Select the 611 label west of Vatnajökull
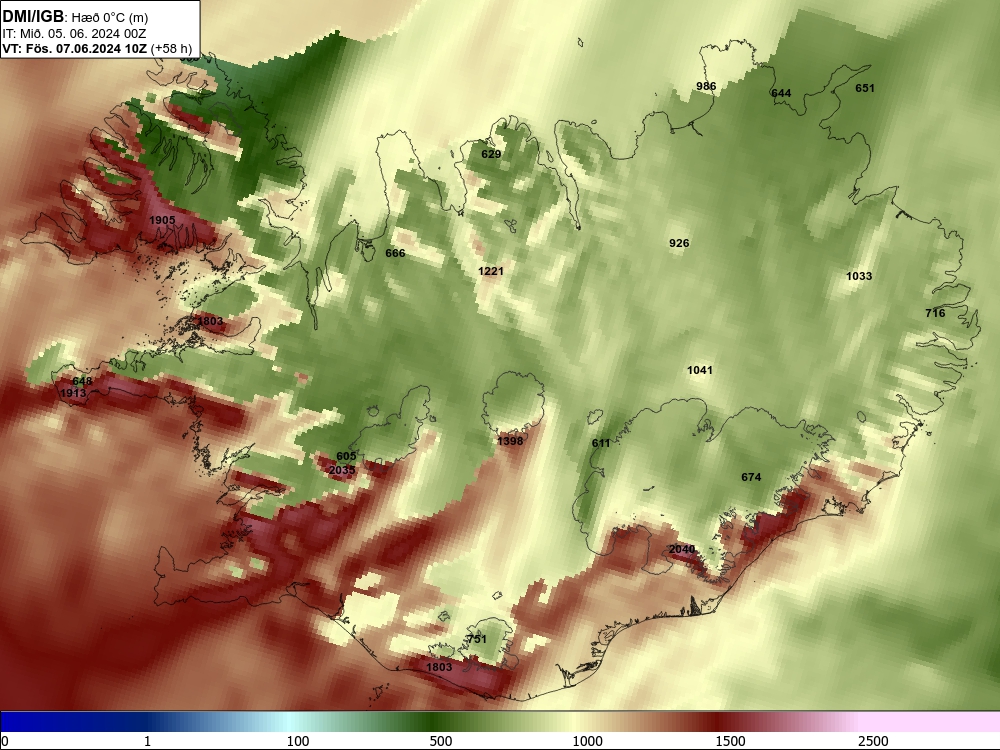The image size is (1000, 750). click(x=601, y=443)
